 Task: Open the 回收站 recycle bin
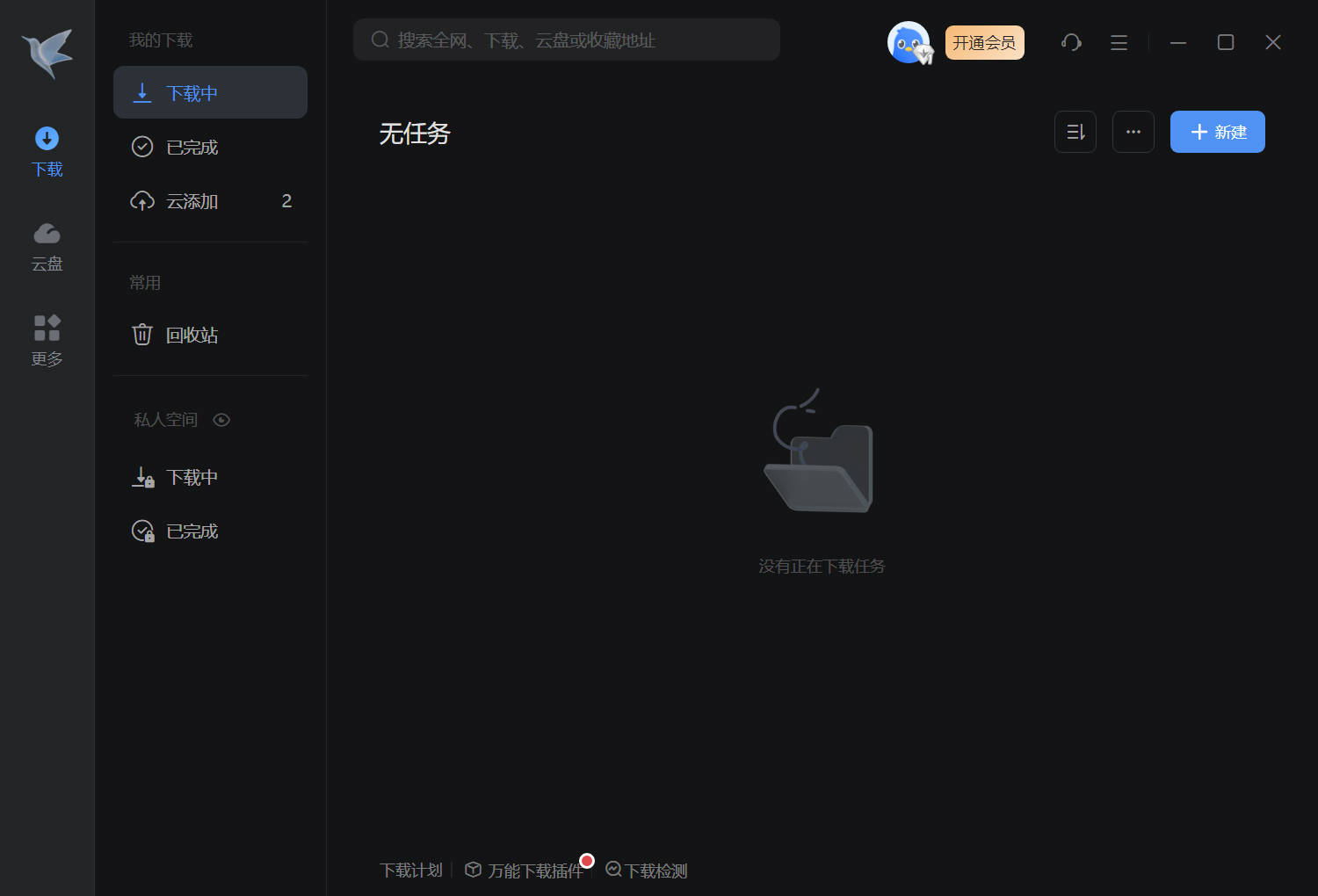(x=192, y=335)
